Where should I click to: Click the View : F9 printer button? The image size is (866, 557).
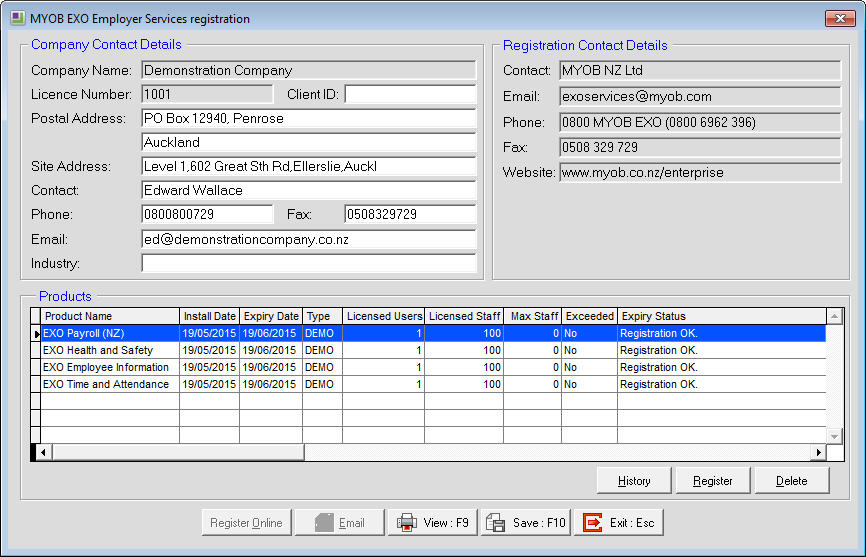[432, 523]
